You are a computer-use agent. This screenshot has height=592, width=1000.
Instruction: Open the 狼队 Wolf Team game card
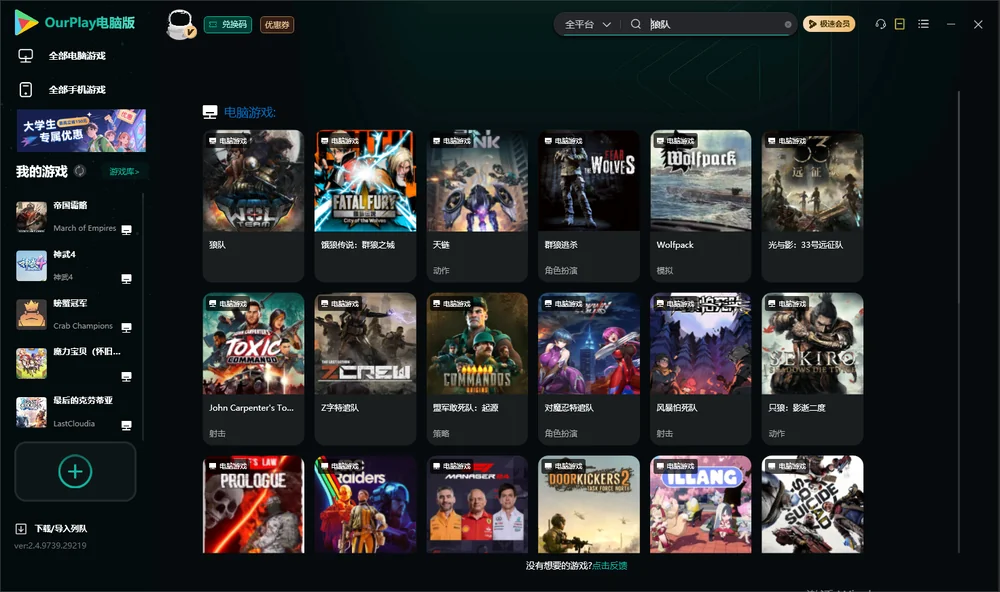pos(253,205)
